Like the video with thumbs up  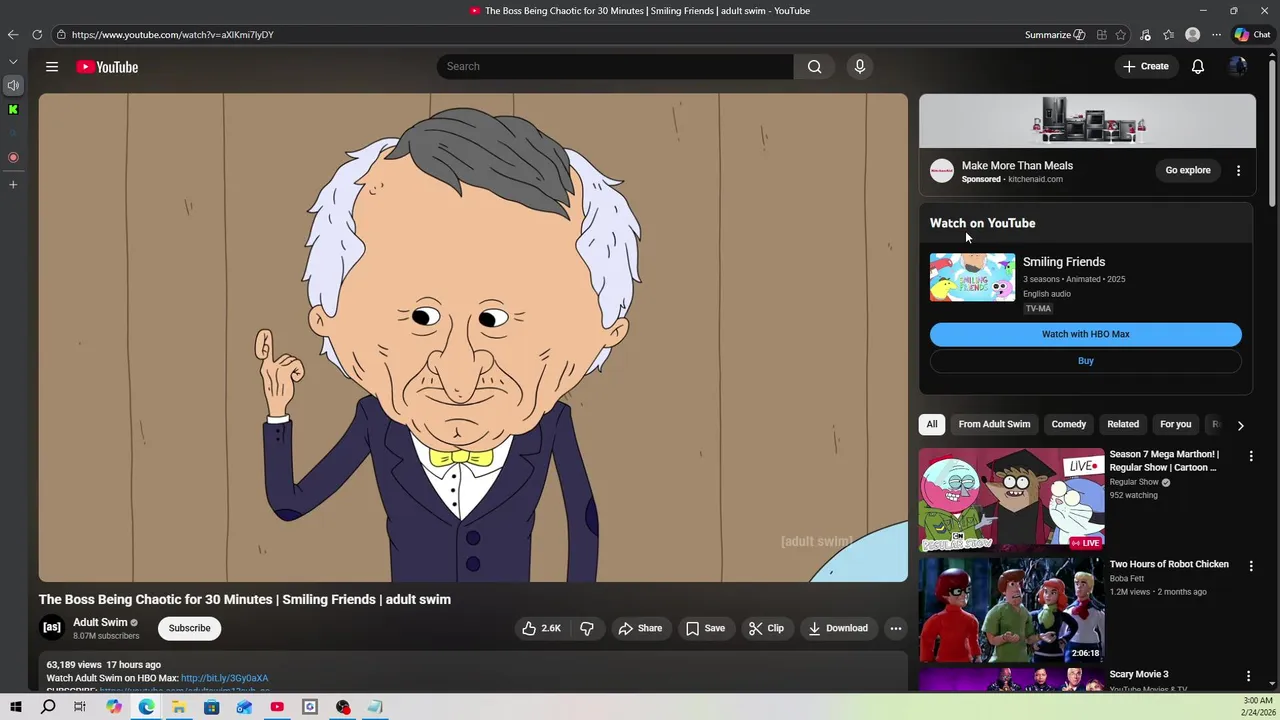pos(540,628)
